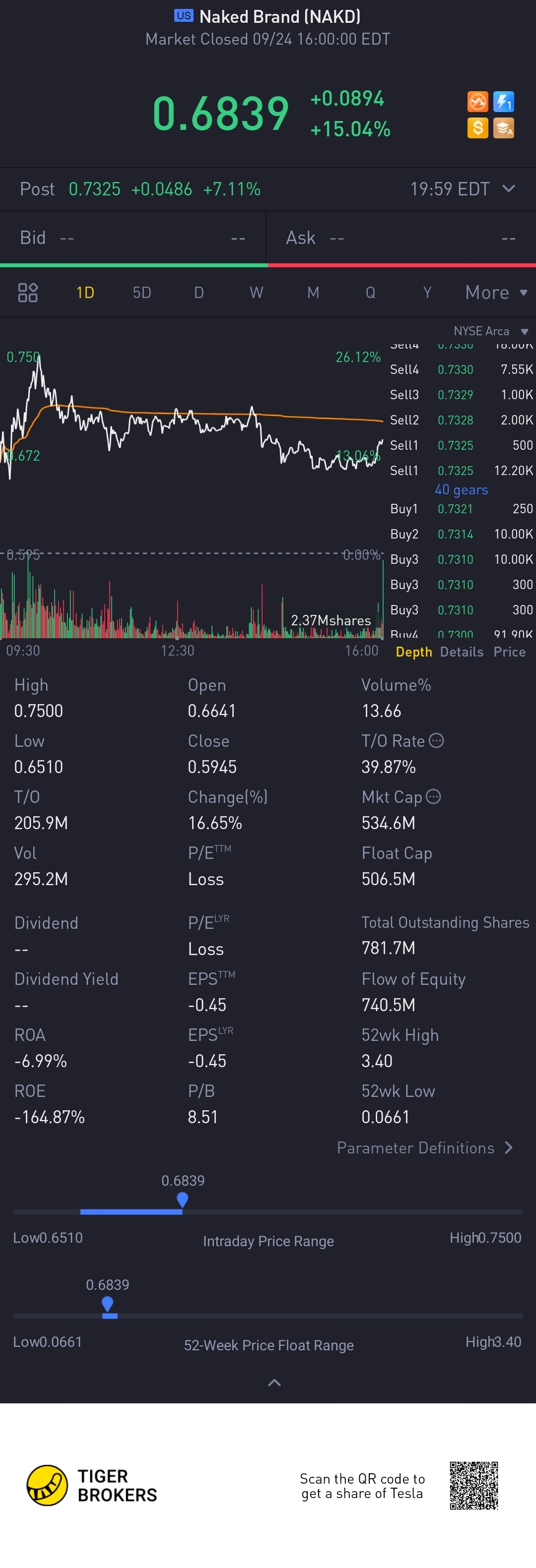Tap the Volume% 13.66 value
This screenshot has width=536, height=1568.
[381, 710]
